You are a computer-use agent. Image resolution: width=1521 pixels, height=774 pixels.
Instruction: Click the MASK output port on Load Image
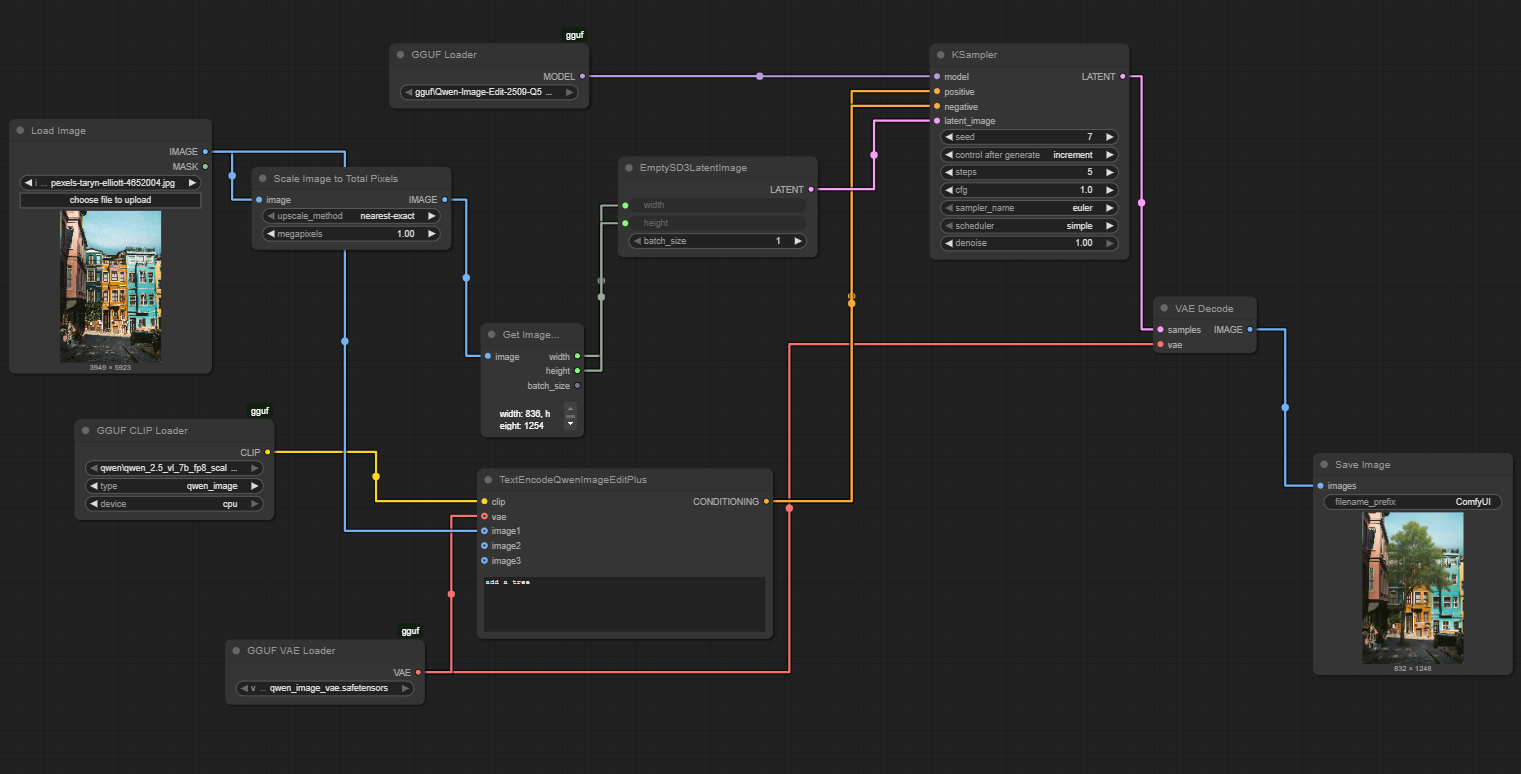tap(205, 167)
